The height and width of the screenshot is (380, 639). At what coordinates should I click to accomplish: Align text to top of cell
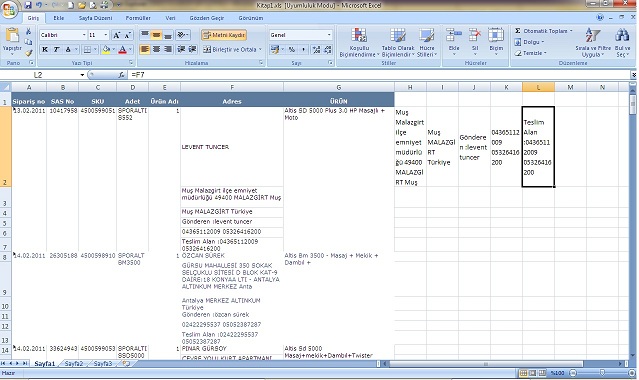click(x=145, y=35)
